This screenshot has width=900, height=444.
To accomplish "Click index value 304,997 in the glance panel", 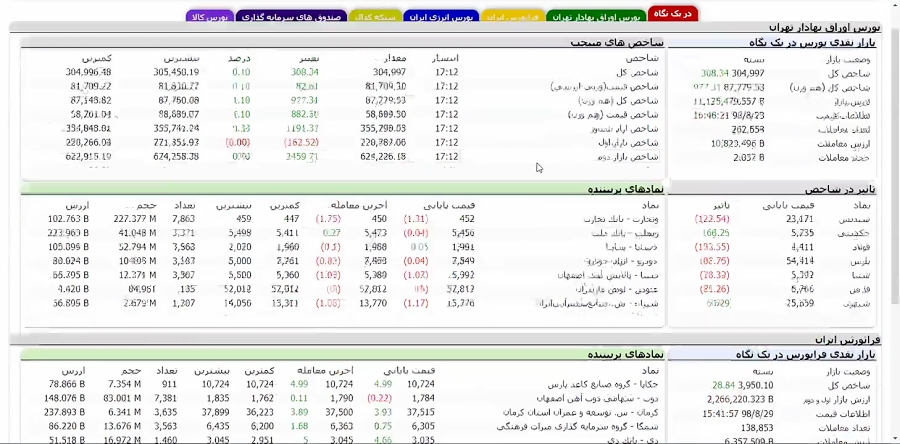I will pos(748,73).
